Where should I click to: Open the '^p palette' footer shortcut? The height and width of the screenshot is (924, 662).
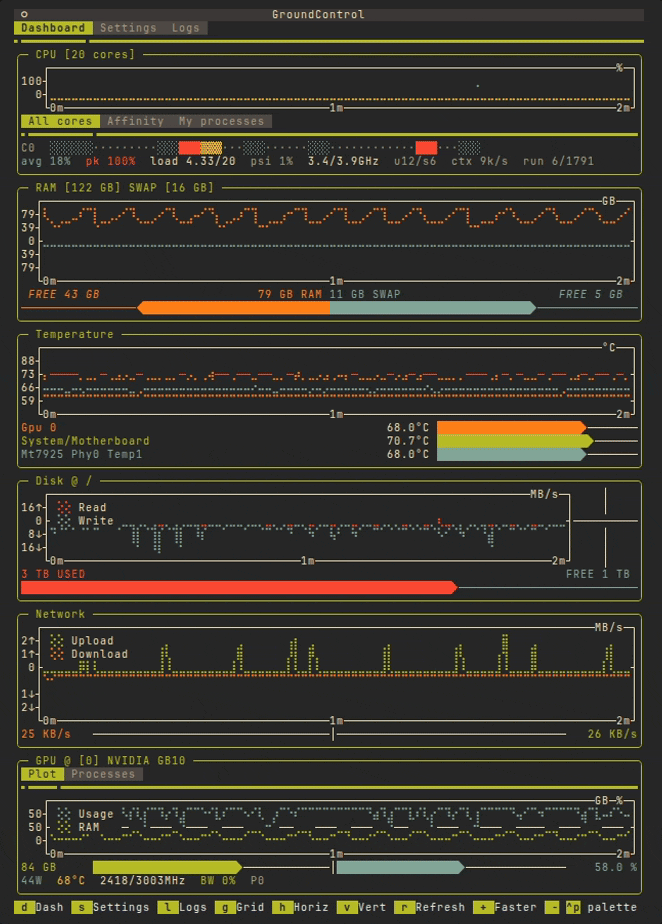pyautogui.click(x=601, y=907)
